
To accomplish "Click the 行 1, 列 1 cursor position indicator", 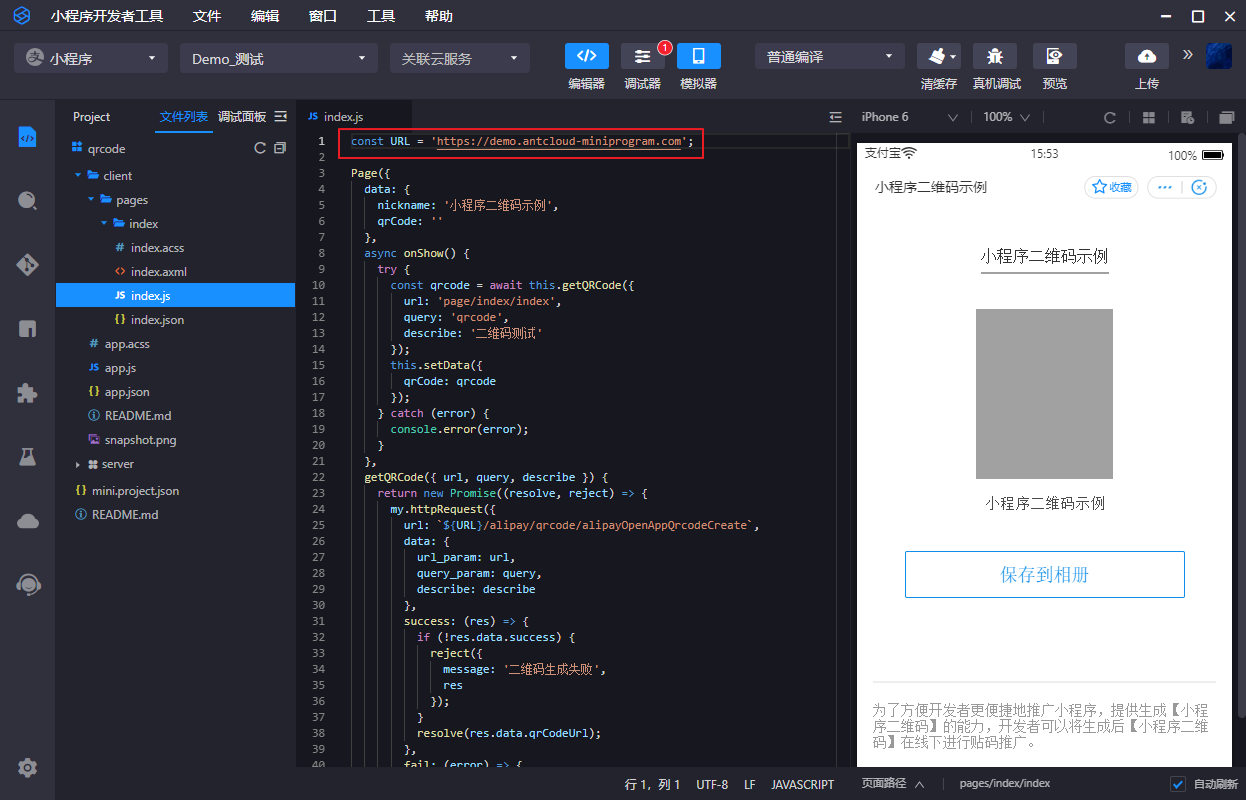I will click(652, 784).
